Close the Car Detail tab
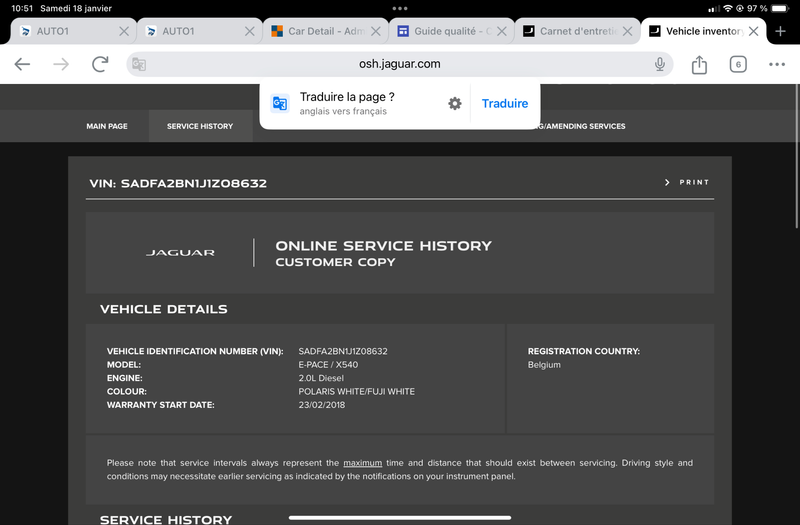The width and height of the screenshot is (800, 525). (376, 31)
